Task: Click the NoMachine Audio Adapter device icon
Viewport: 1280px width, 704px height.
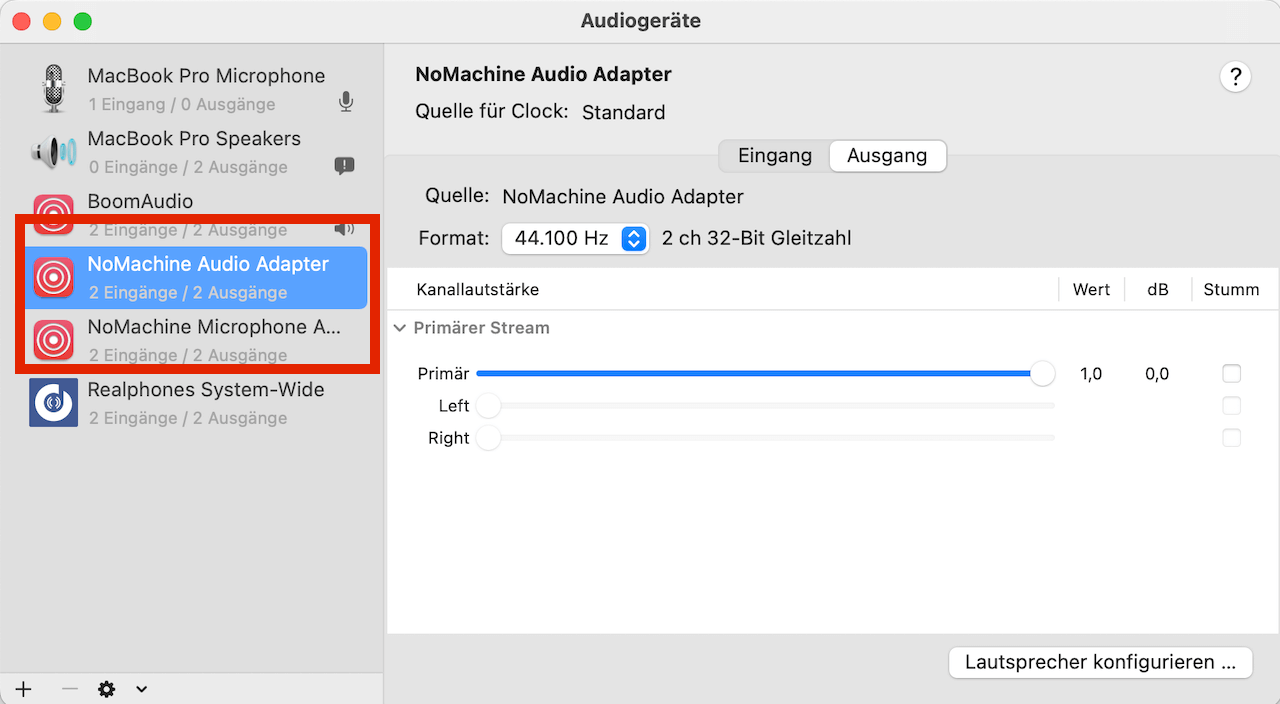Action: [x=53, y=277]
